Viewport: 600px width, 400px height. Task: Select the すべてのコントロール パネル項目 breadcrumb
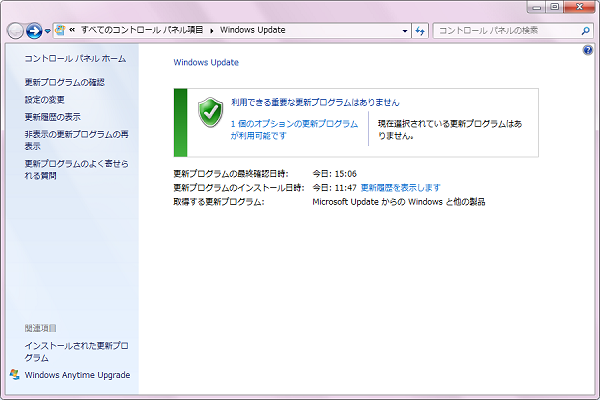coord(137,30)
